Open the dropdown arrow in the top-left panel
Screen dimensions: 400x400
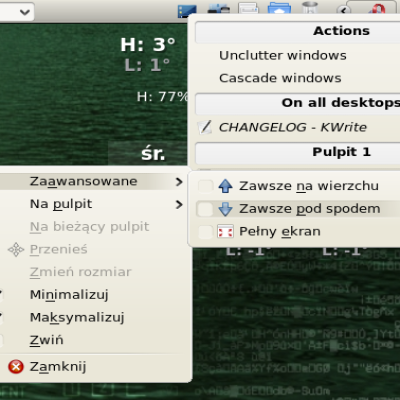pos(25,12)
